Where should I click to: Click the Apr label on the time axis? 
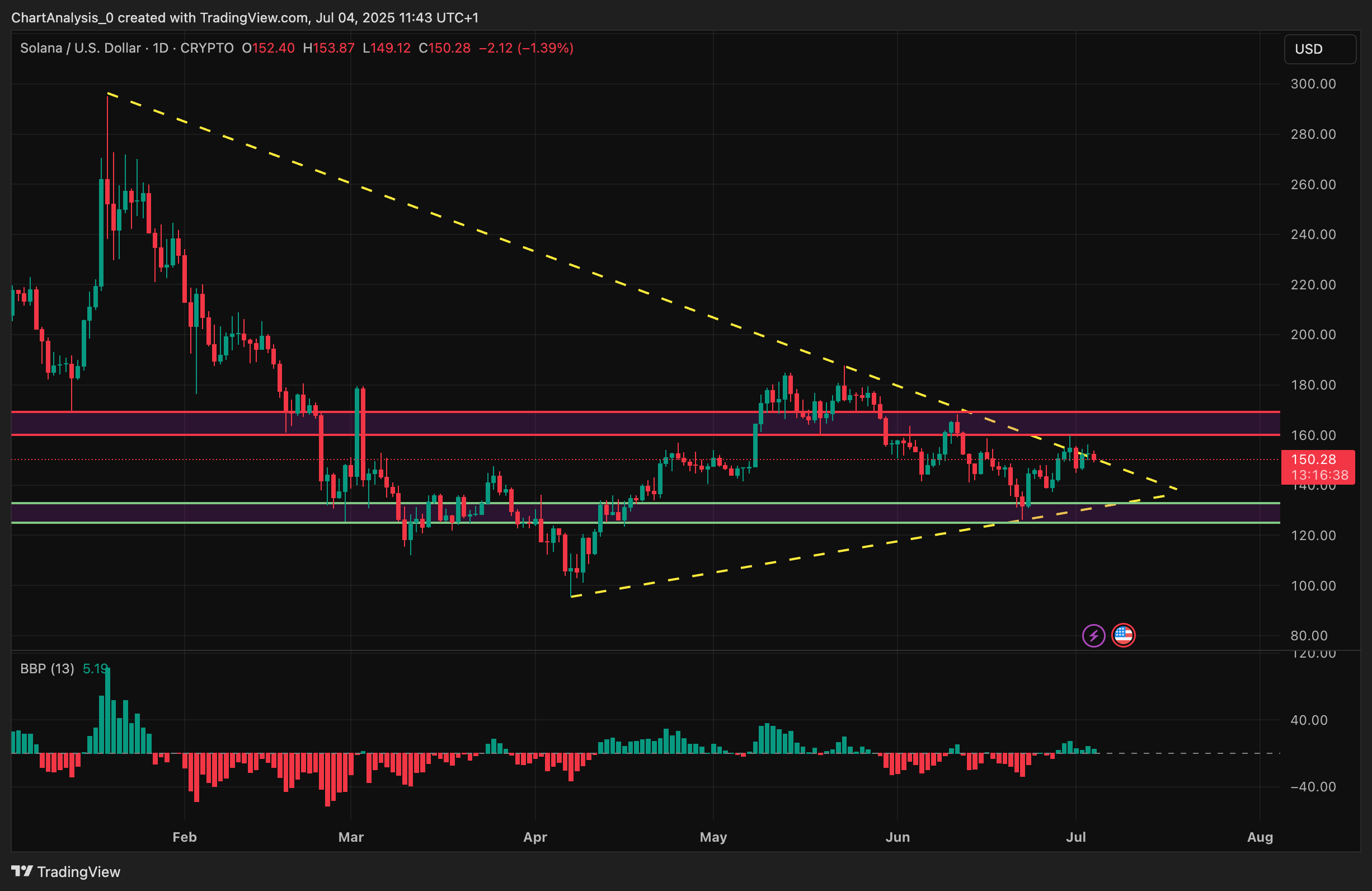tap(535, 837)
